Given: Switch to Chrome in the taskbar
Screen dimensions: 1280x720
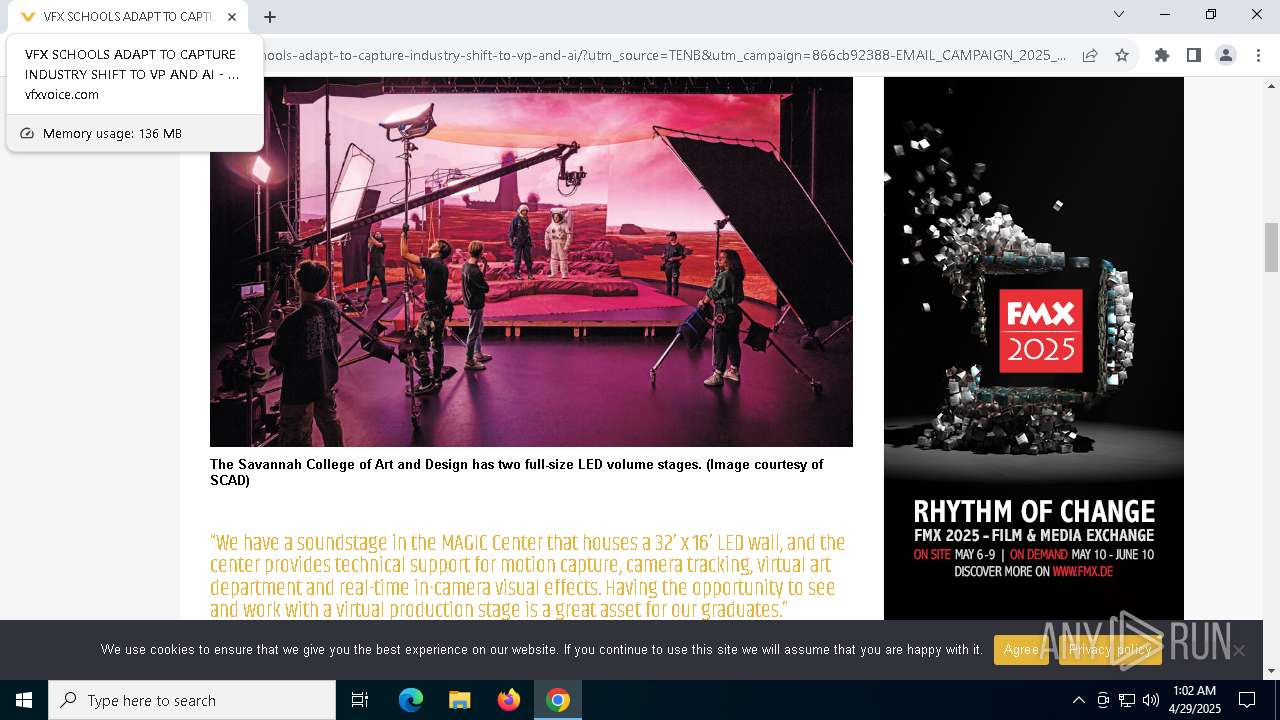Looking at the screenshot, I should 558,700.
